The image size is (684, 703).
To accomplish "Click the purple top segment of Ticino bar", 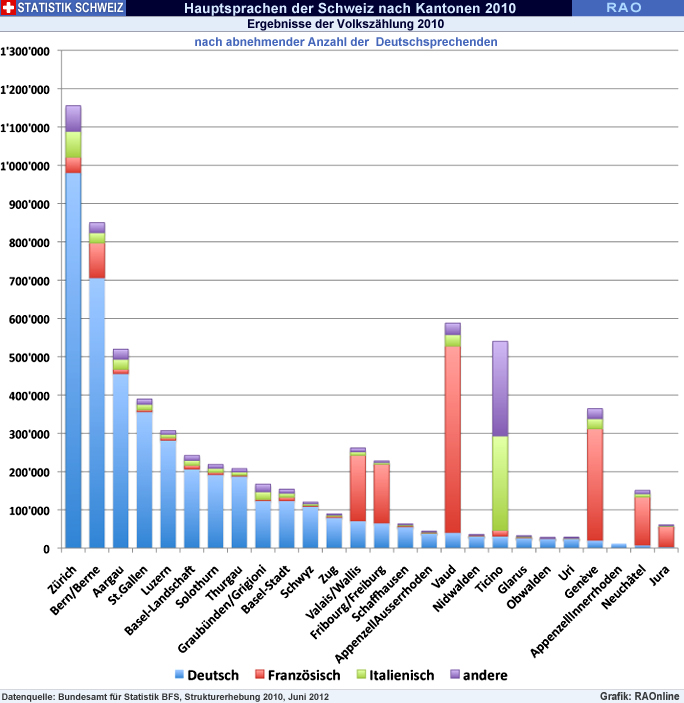I will [500, 388].
